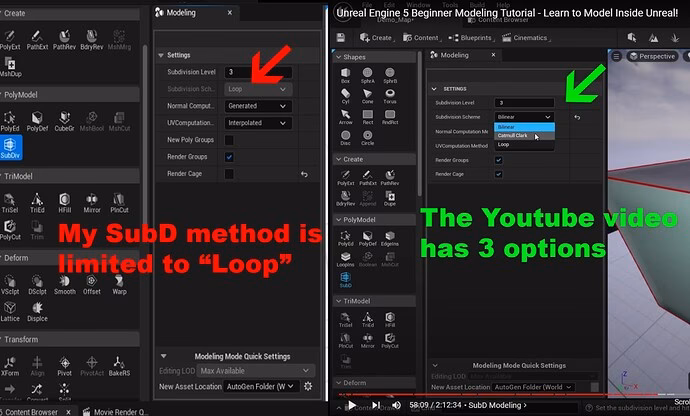Select the Arrow shape in the video panel
The image size is (690, 416).
point(345,117)
